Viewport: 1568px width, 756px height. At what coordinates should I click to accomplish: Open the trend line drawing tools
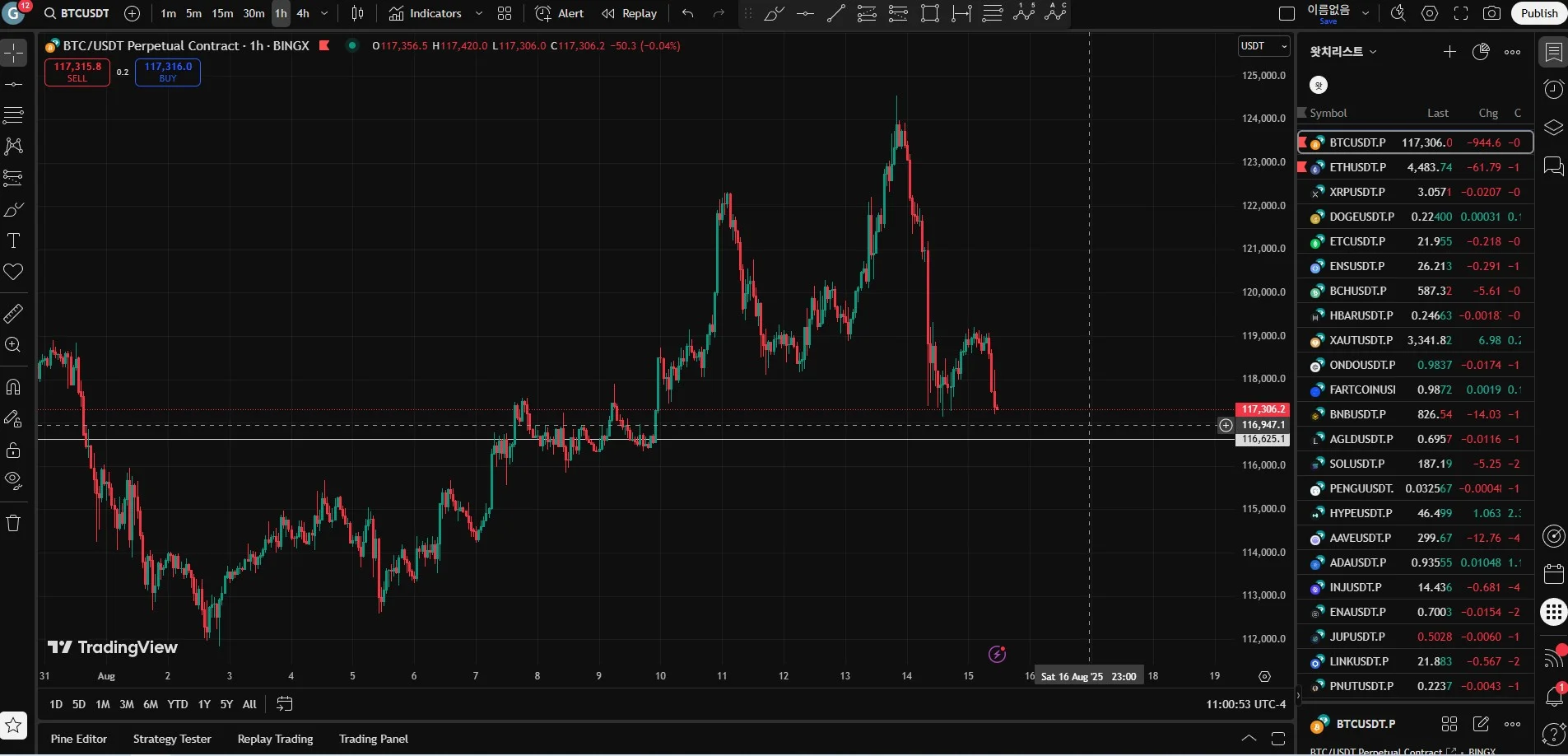click(x=14, y=84)
